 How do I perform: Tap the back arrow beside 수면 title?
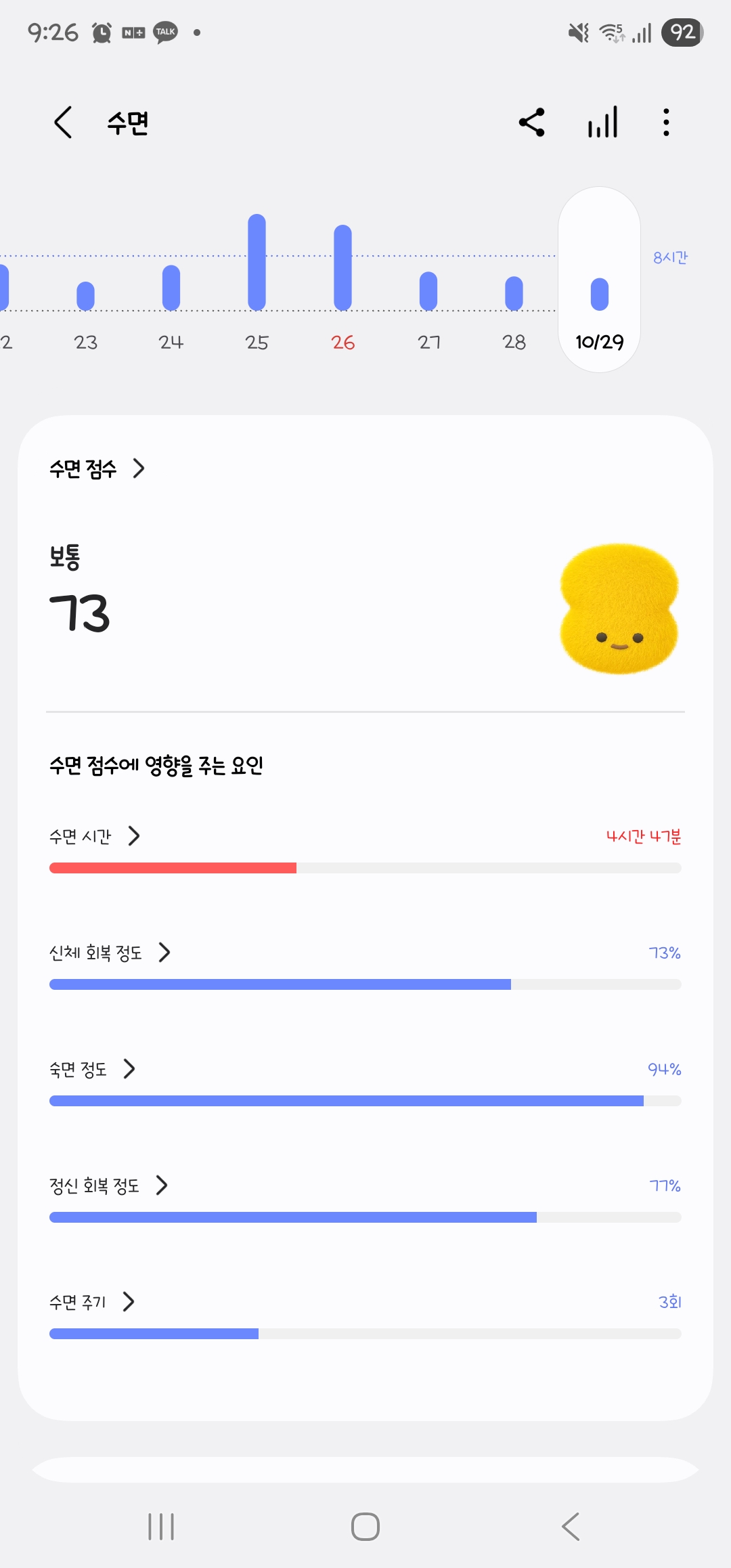(63, 123)
